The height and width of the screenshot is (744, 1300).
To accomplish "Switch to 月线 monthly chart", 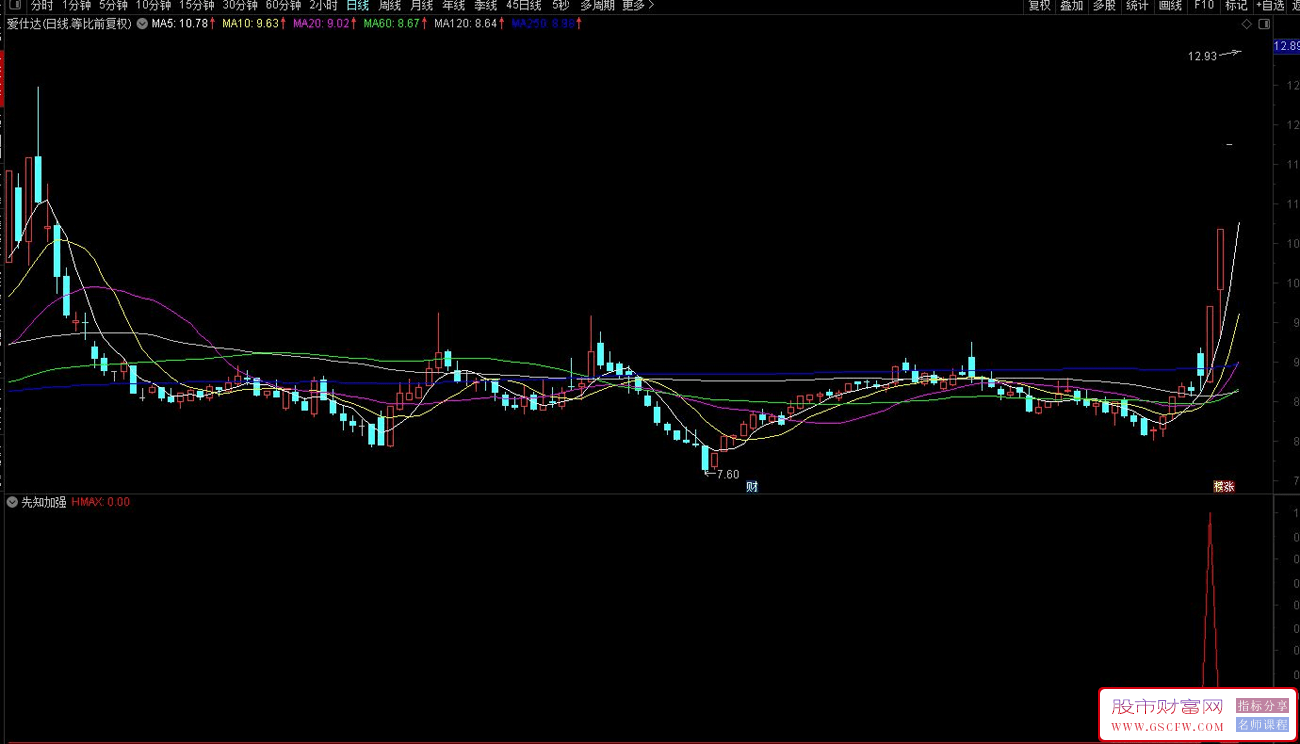I will 421,6.
